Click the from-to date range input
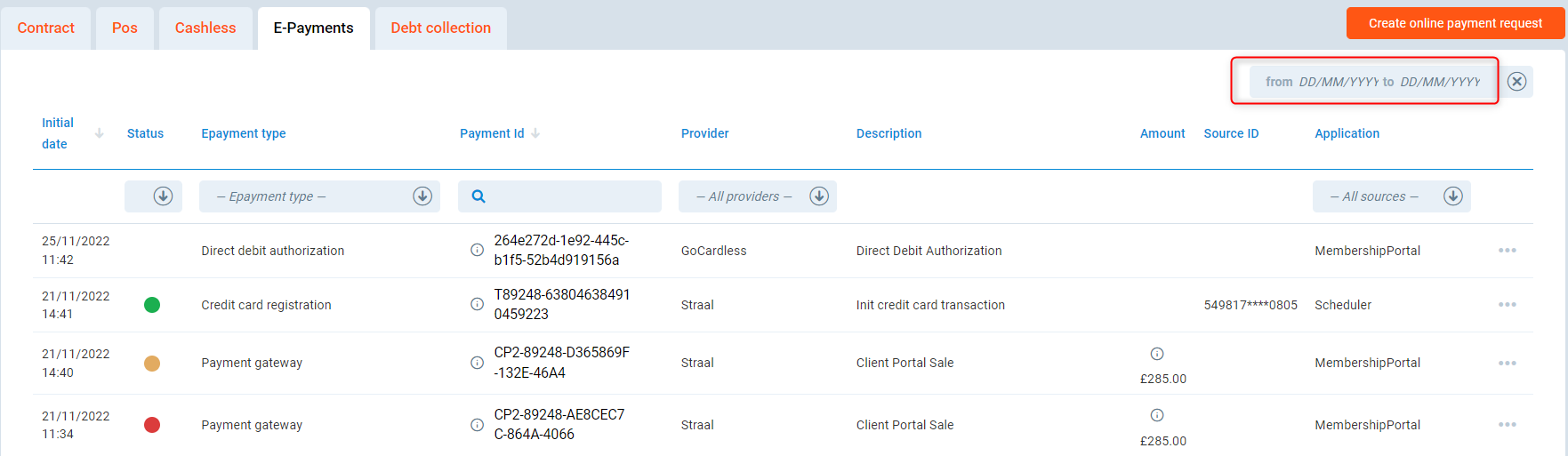This screenshot has height=456, width=1568. [1371, 82]
